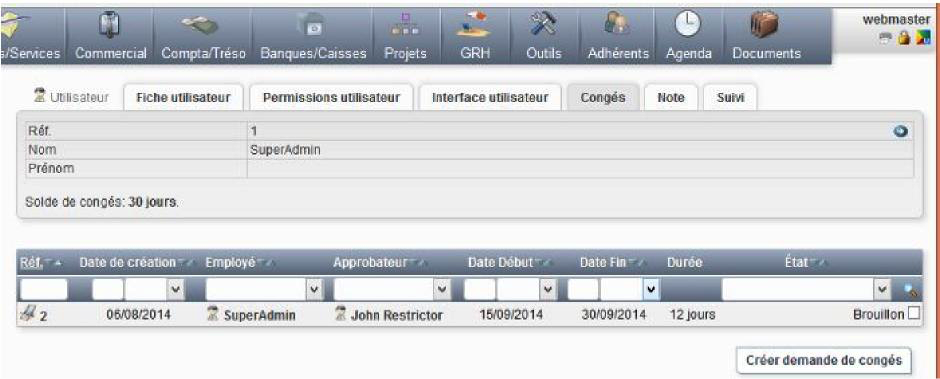Click the month input under Date de création
Viewport: 940px width, 379px height.
point(108,290)
